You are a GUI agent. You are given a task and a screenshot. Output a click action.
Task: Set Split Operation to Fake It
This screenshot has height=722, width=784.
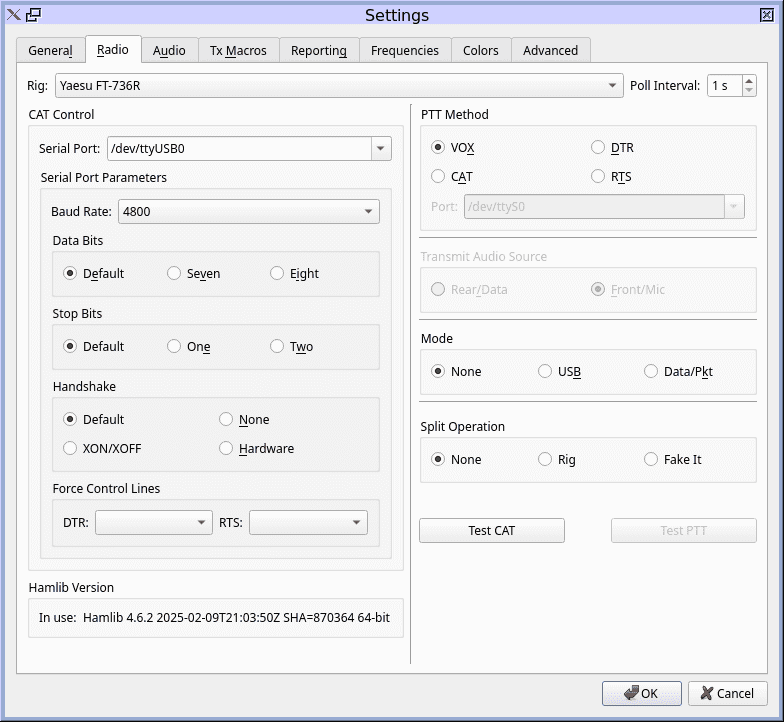coord(652,459)
